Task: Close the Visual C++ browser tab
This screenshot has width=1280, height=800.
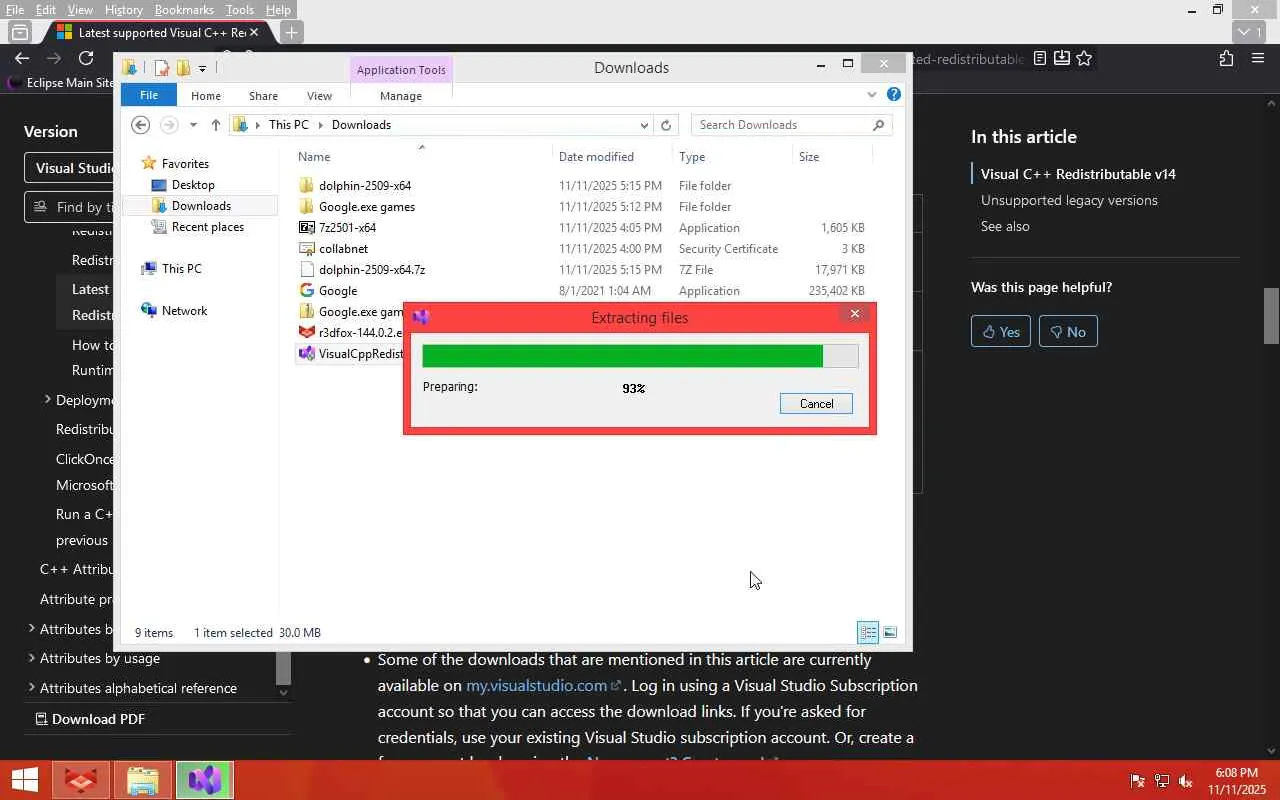Action: coord(253,32)
